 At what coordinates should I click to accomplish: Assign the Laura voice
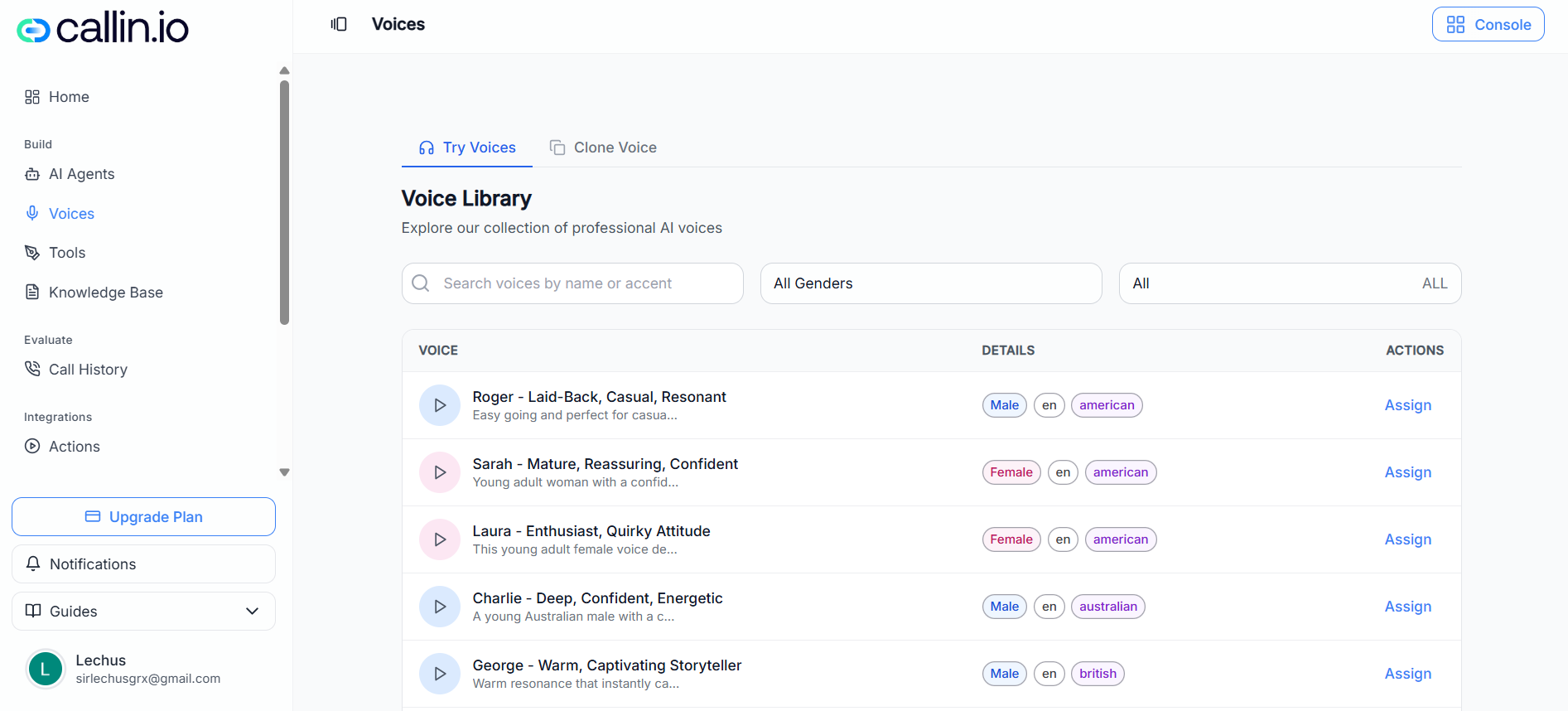1408,539
